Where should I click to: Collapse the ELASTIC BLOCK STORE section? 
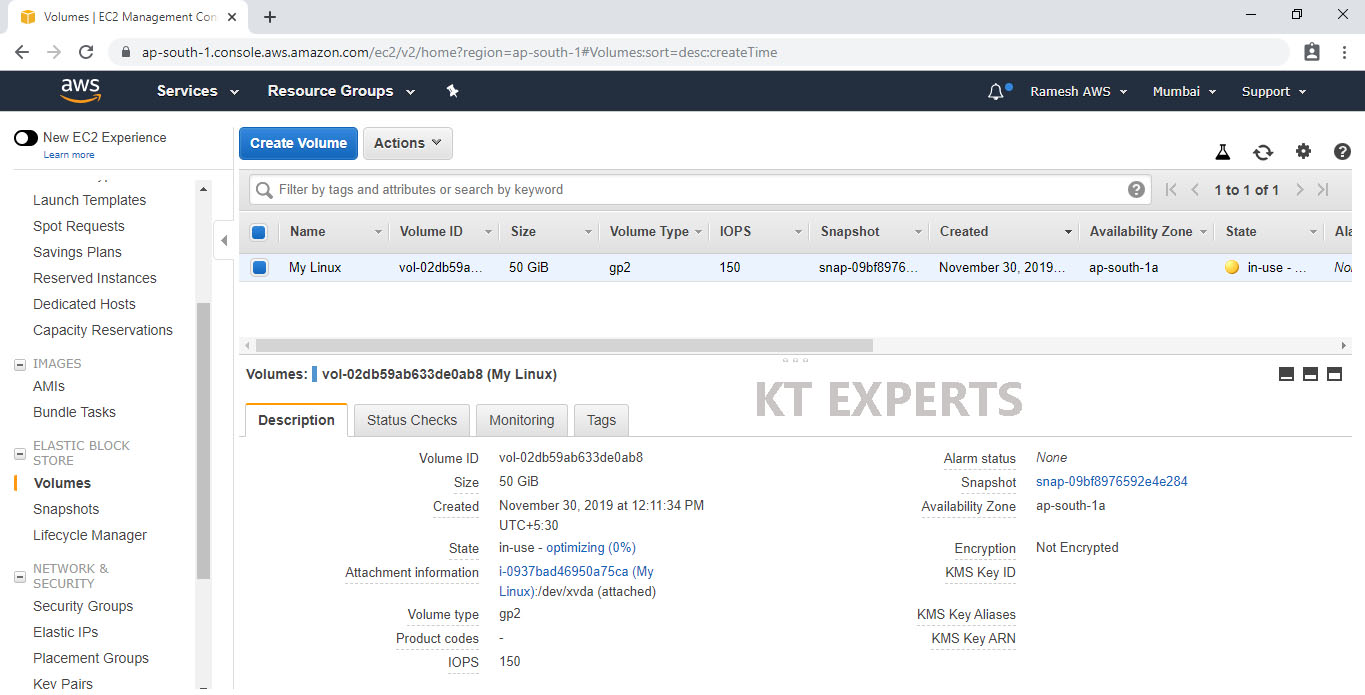click(x=19, y=454)
